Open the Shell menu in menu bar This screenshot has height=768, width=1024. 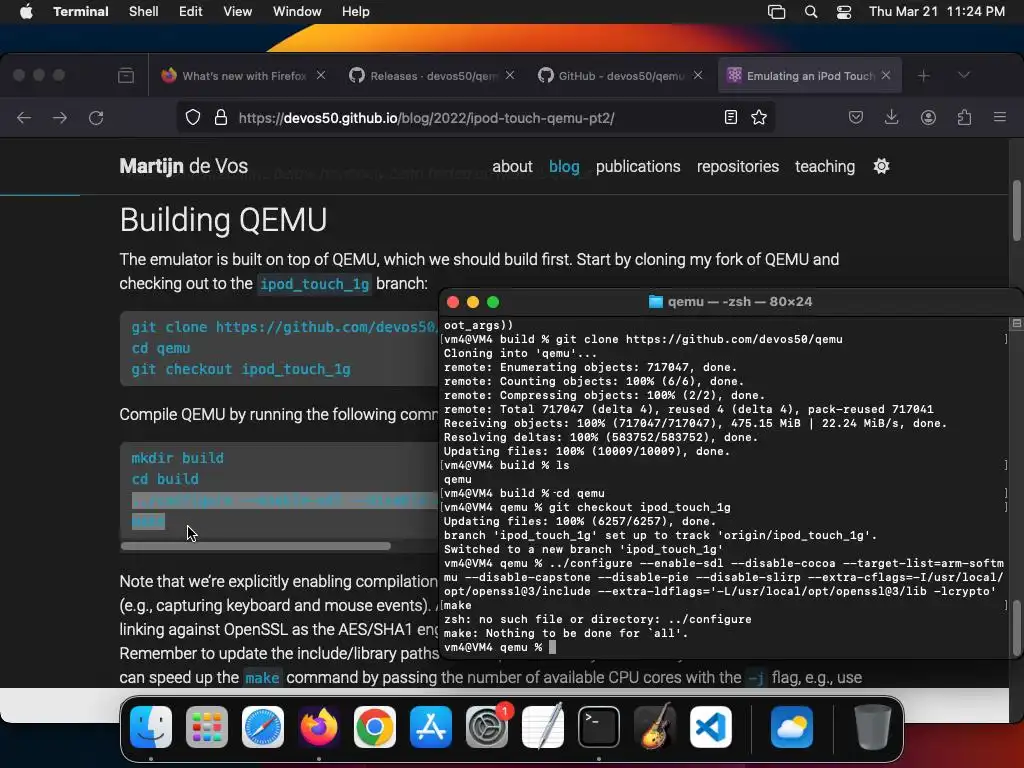pos(143,12)
